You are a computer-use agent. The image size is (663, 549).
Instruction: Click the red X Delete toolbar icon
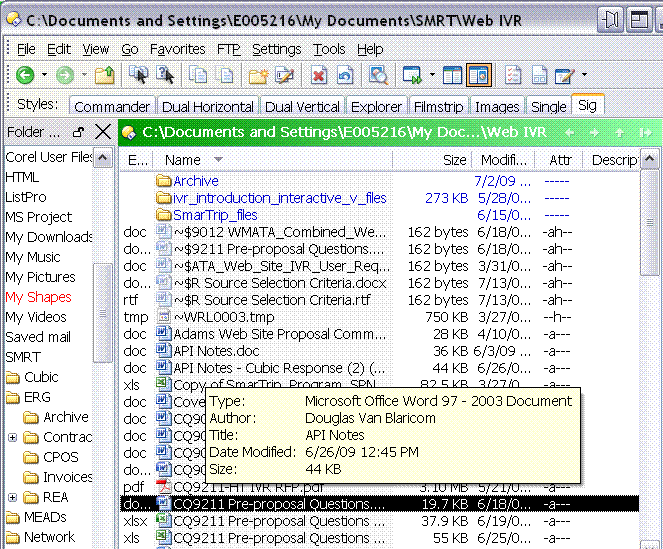318,75
